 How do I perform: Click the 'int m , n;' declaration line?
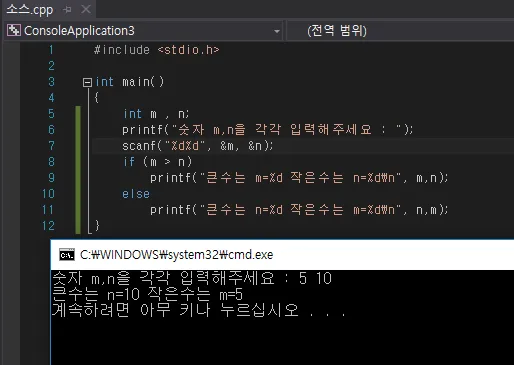tap(156, 114)
